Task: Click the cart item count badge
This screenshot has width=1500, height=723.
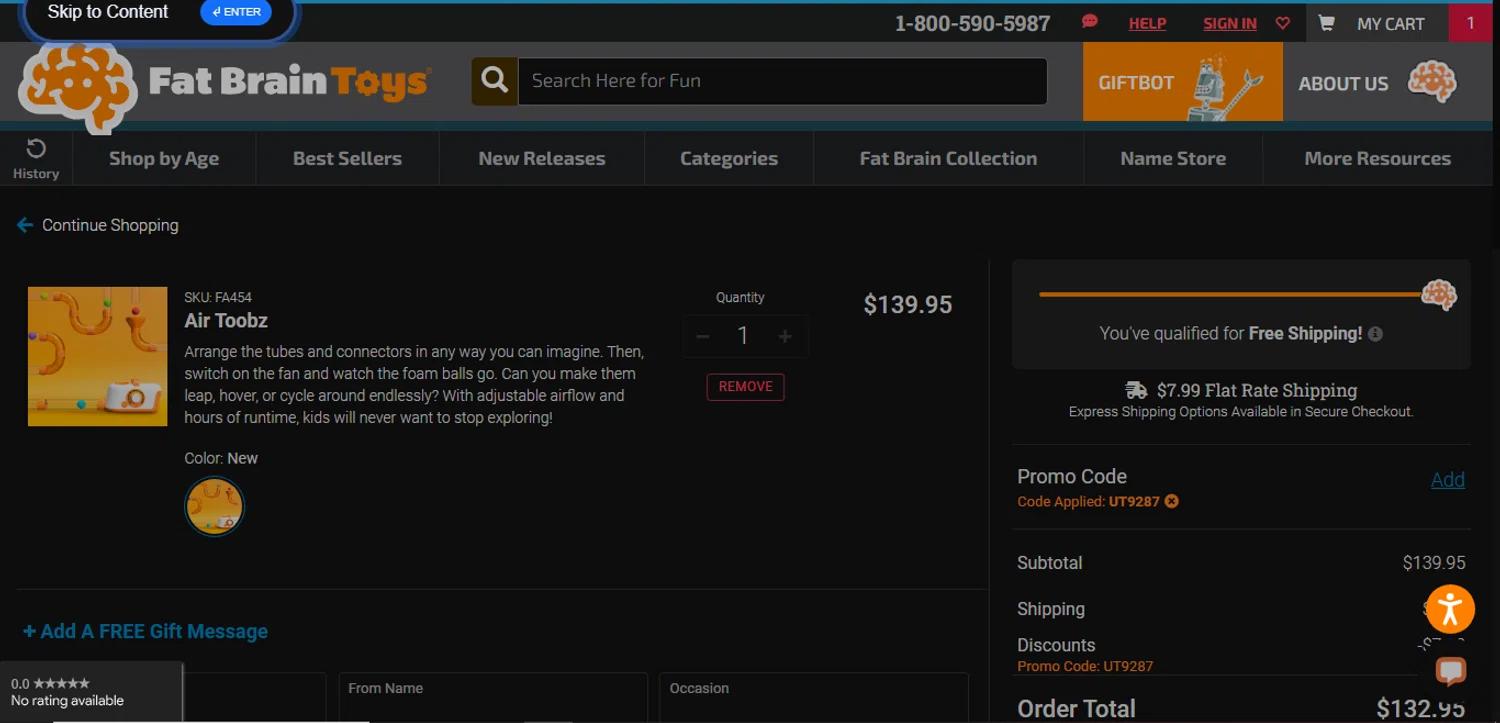Action: [1470, 23]
